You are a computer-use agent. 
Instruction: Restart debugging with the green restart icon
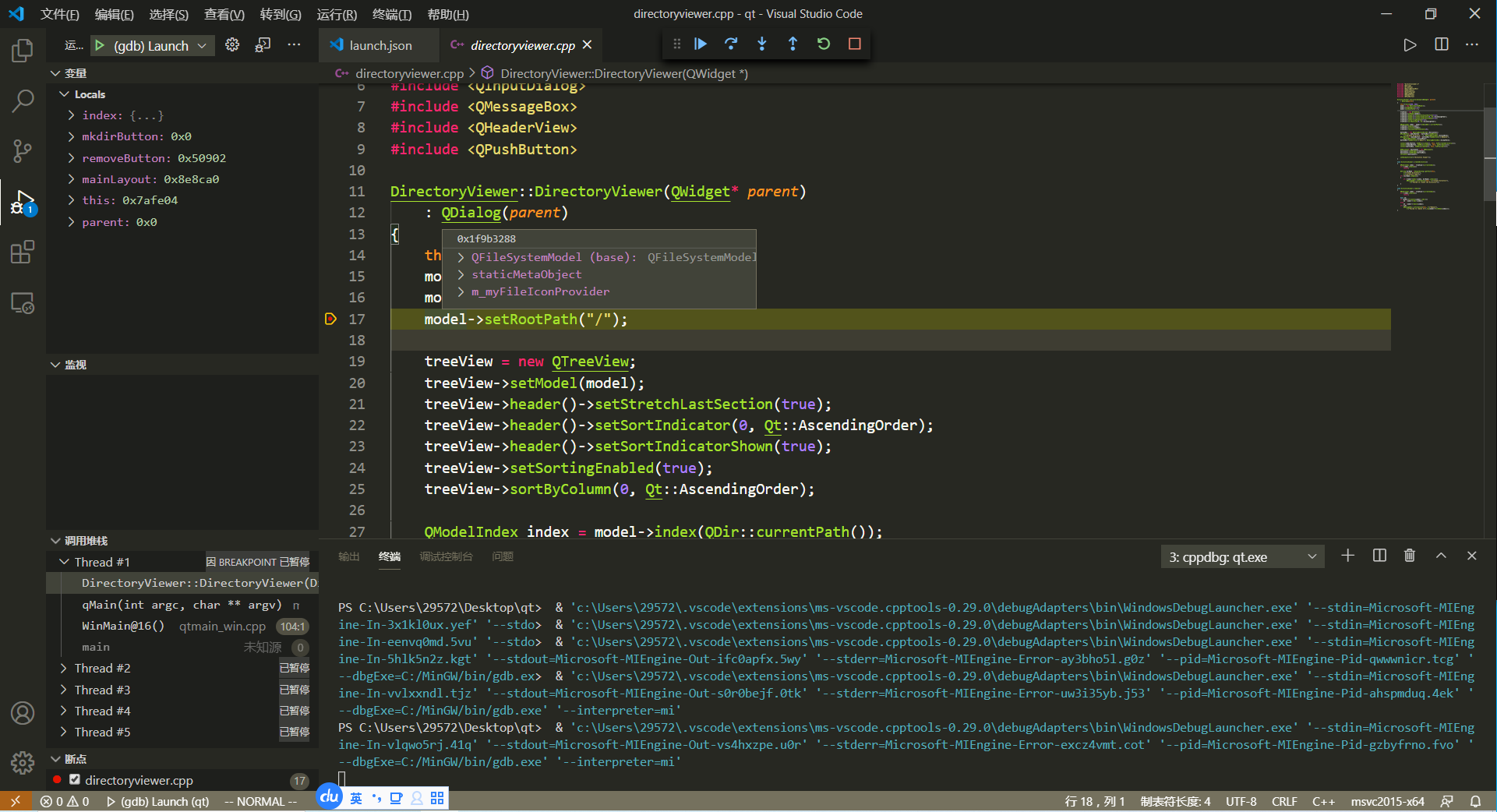823,44
